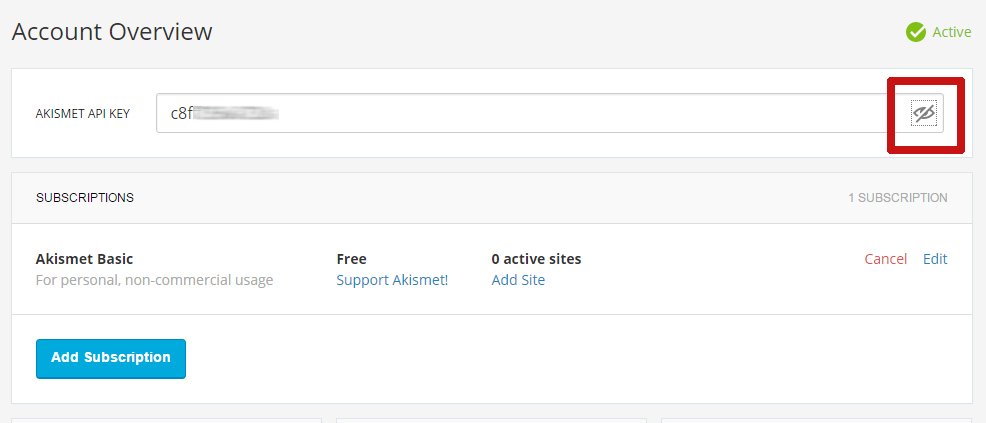Click the 0 active sites label
Screen dimensions: 986x423
(536, 259)
